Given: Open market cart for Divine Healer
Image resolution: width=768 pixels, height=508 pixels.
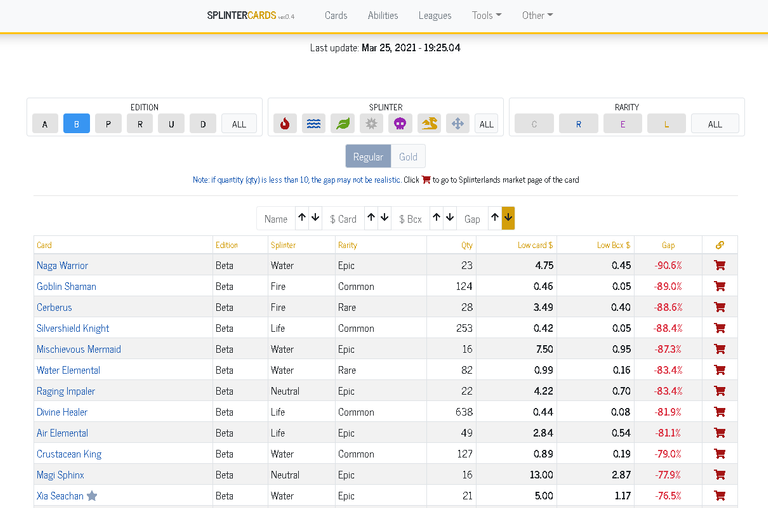Looking at the screenshot, I should pyautogui.click(x=720, y=412).
